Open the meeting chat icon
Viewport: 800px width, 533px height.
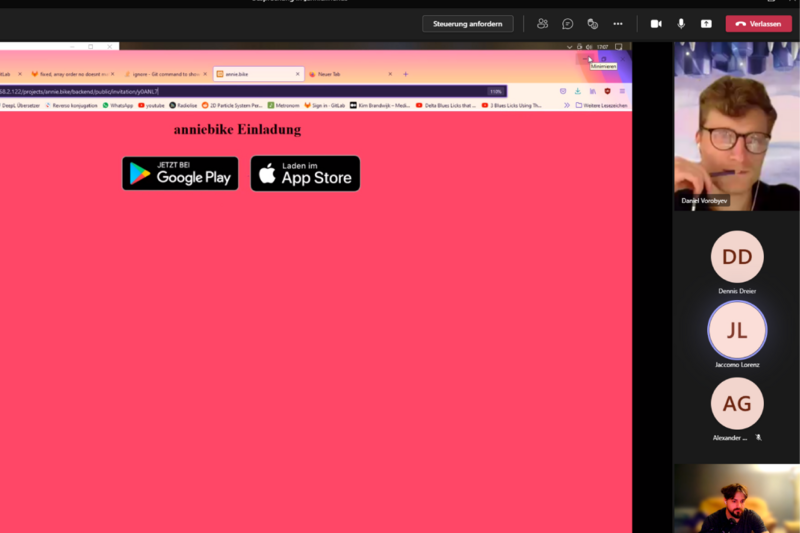click(567, 23)
